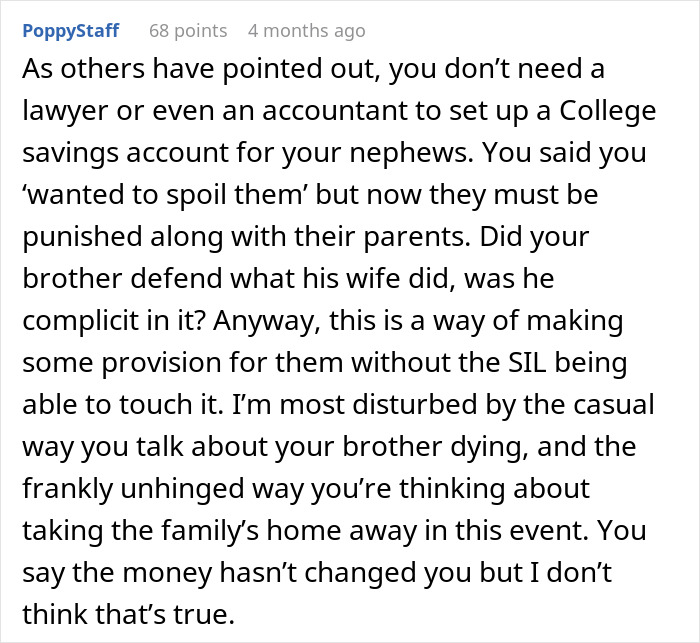Open the '4 months ago' timestamp permalink

(x=307, y=31)
